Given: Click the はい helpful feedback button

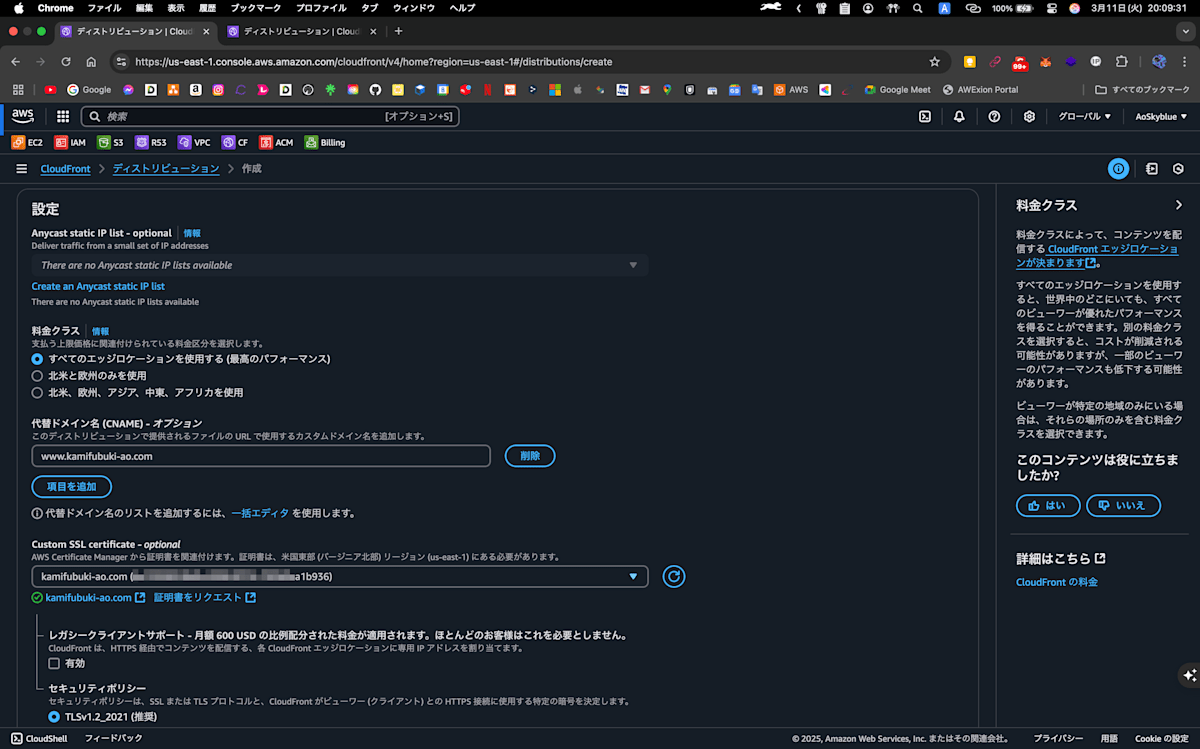Looking at the screenshot, I should pos(1048,506).
